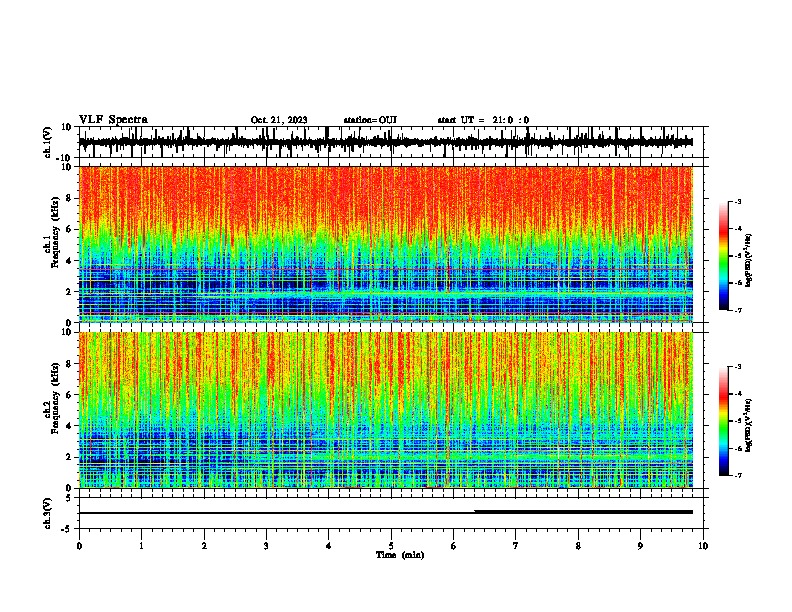
Task: Click the "-3" label on the ch.2 colorbar
Action: point(738,367)
